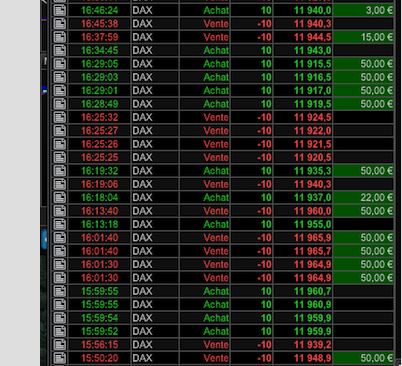
Task: Open order ticket icon for 16:29:05 trade
Action: click(60, 64)
